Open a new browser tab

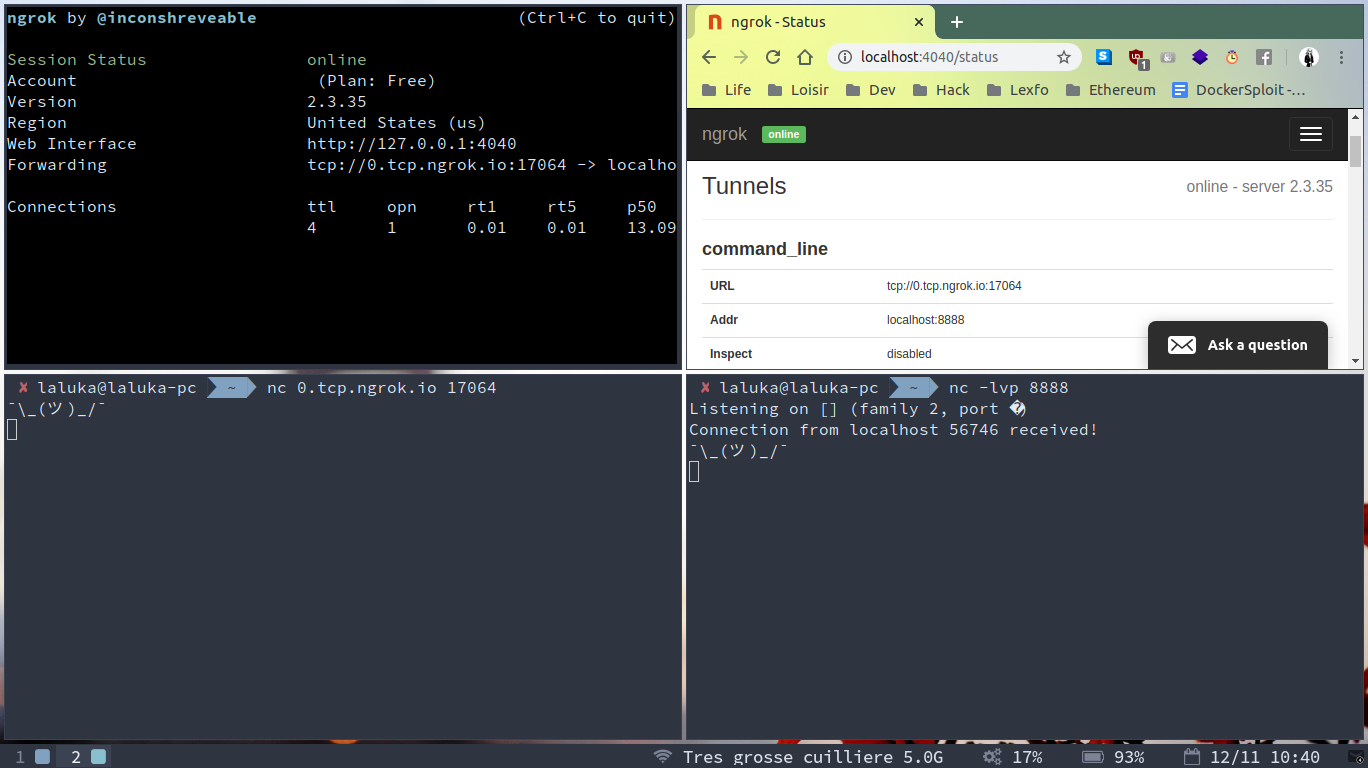point(956,21)
